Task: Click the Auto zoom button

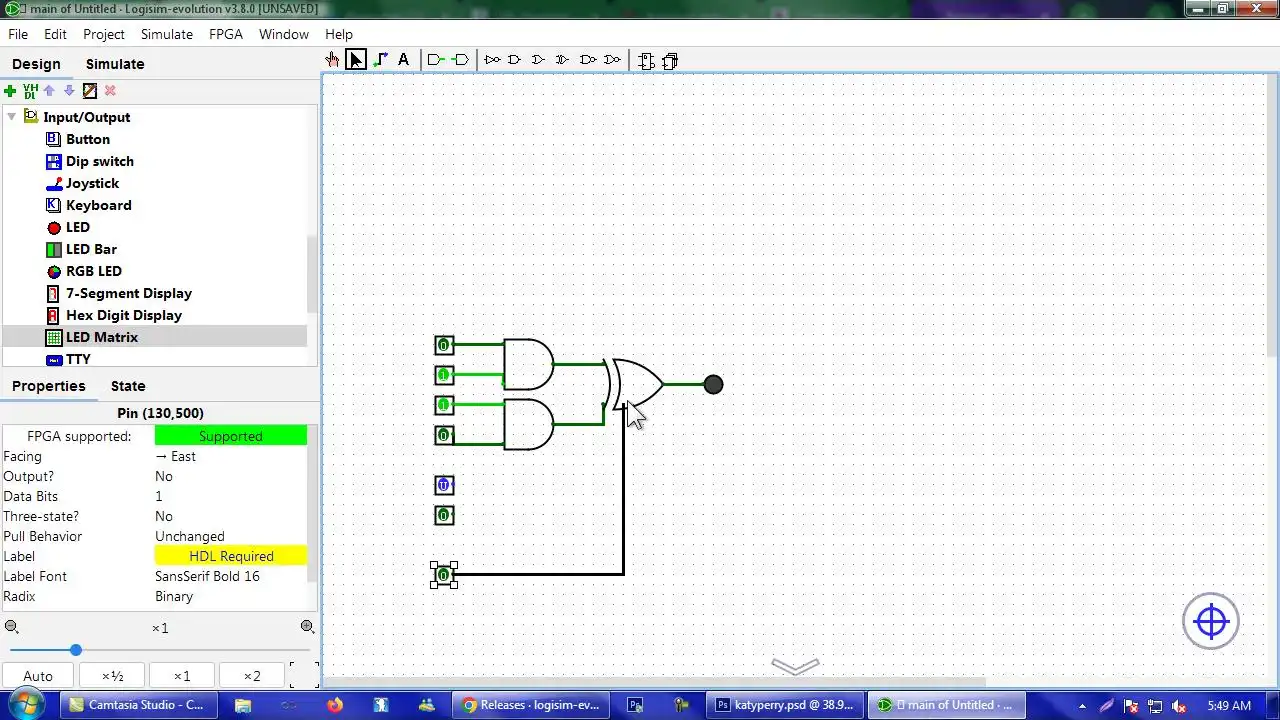Action: click(38, 676)
